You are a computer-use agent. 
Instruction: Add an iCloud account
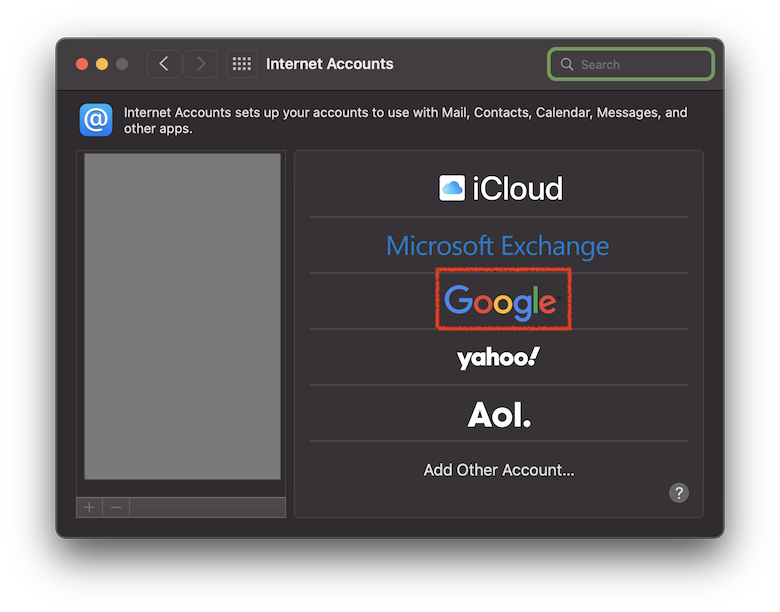pyautogui.click(x=500, y=188)
